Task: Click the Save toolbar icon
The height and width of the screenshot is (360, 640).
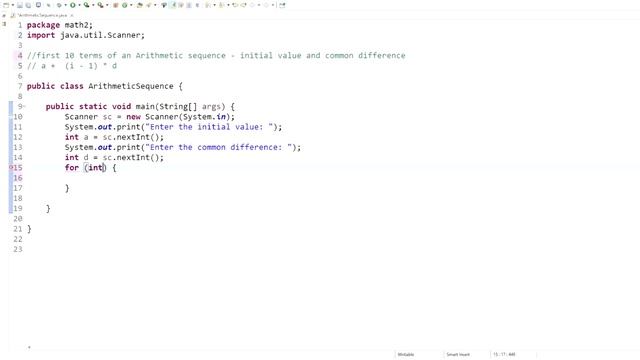Action: click(19, 5)
